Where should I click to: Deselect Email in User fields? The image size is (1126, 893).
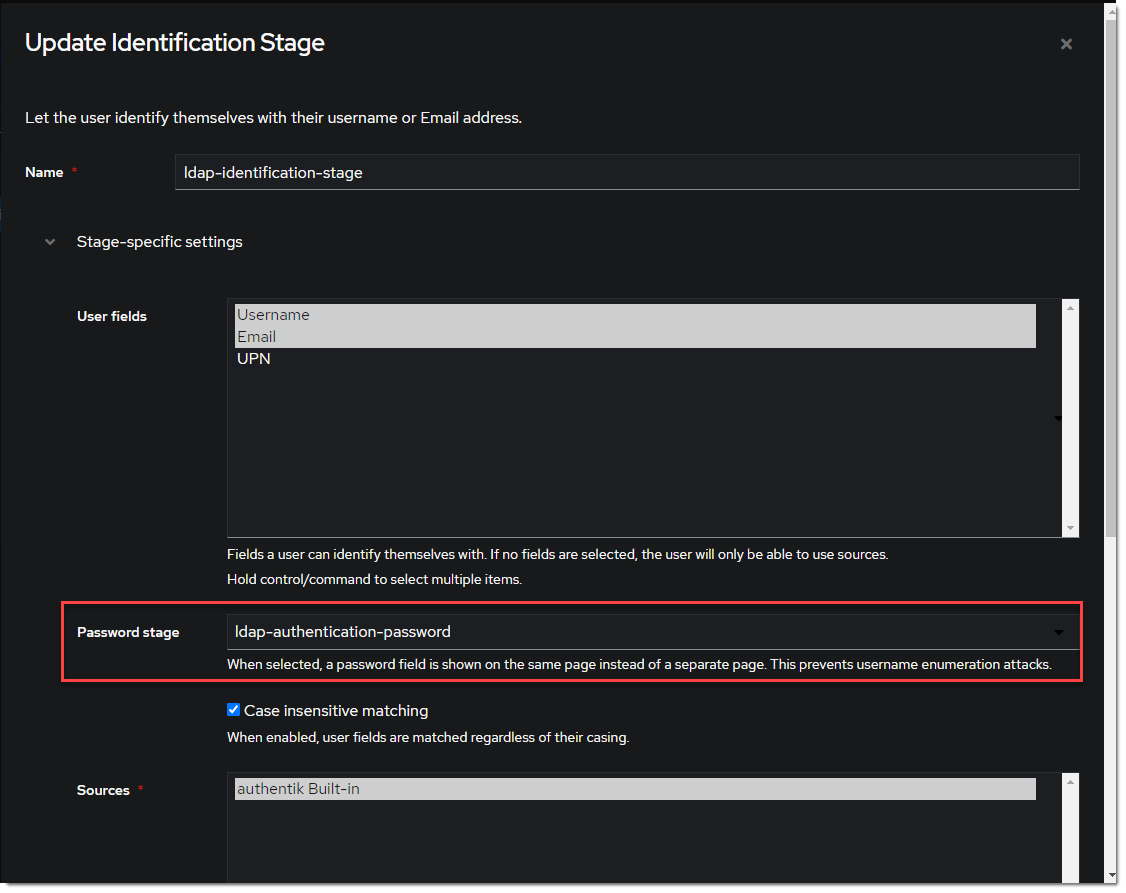coord(256,336)
